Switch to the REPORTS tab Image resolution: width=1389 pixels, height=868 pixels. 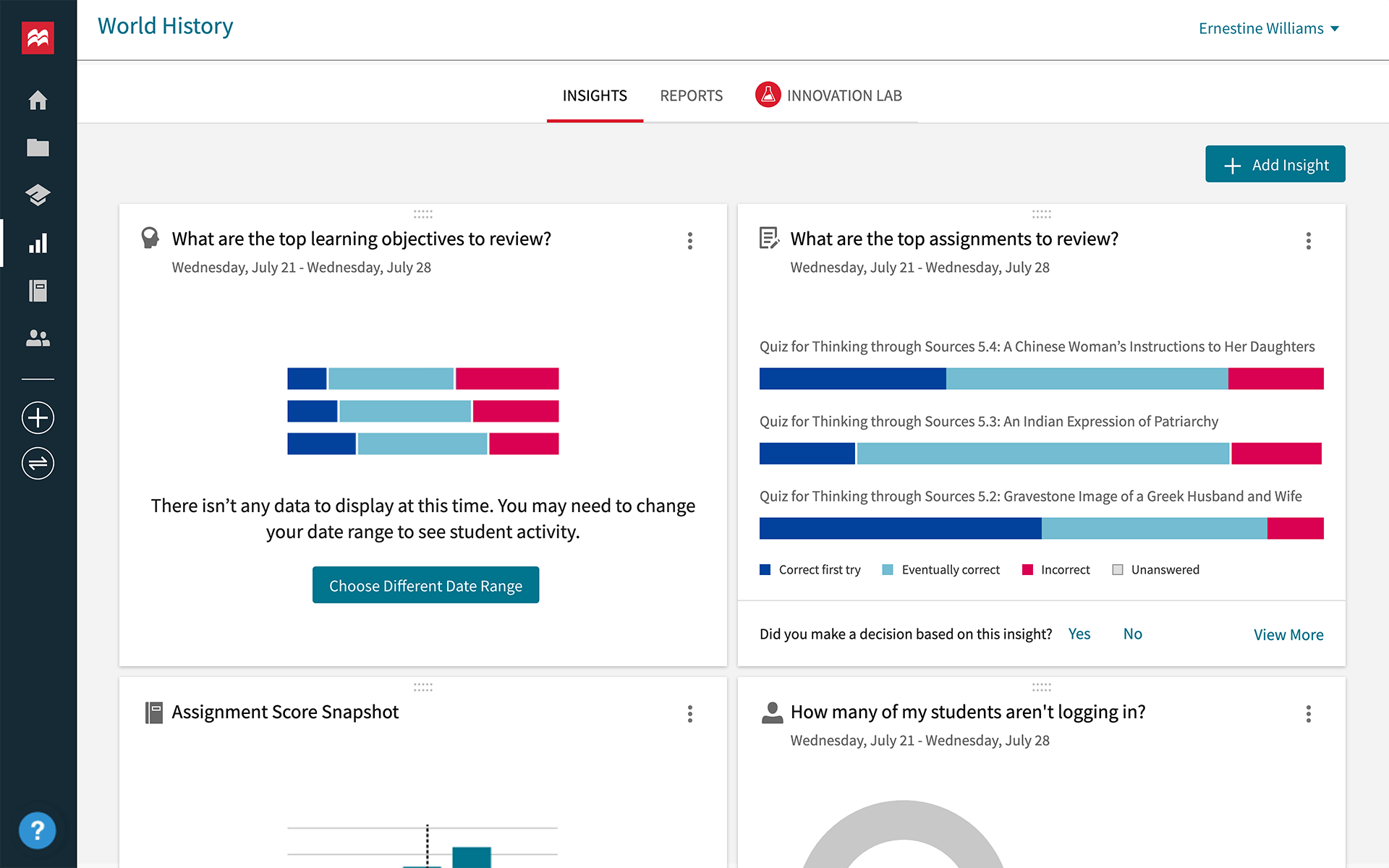(x=691, y=95)
